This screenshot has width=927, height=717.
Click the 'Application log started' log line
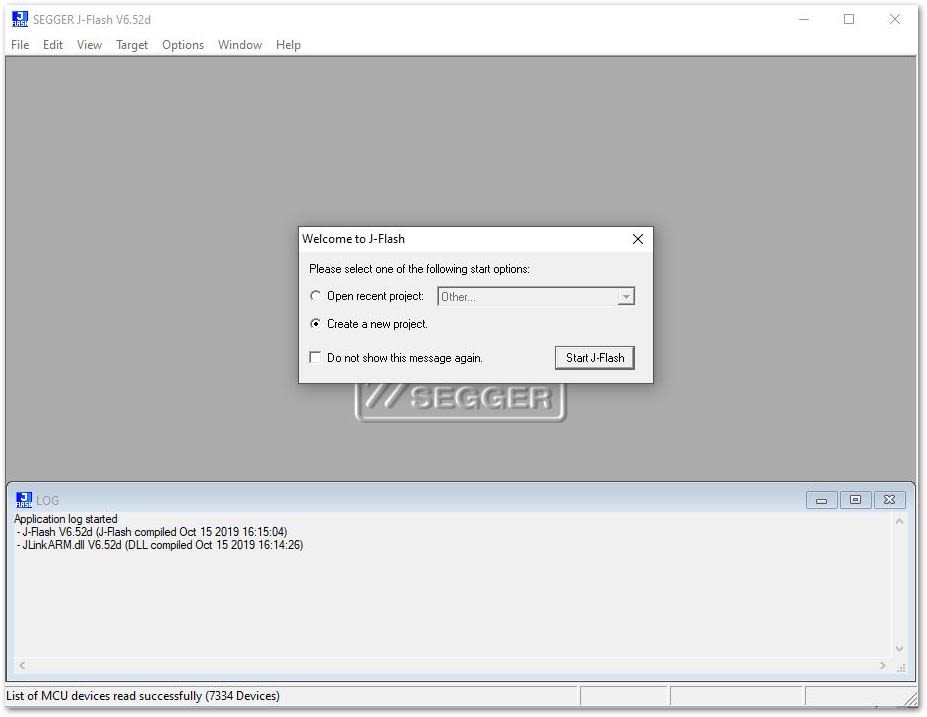click(66, 519)
